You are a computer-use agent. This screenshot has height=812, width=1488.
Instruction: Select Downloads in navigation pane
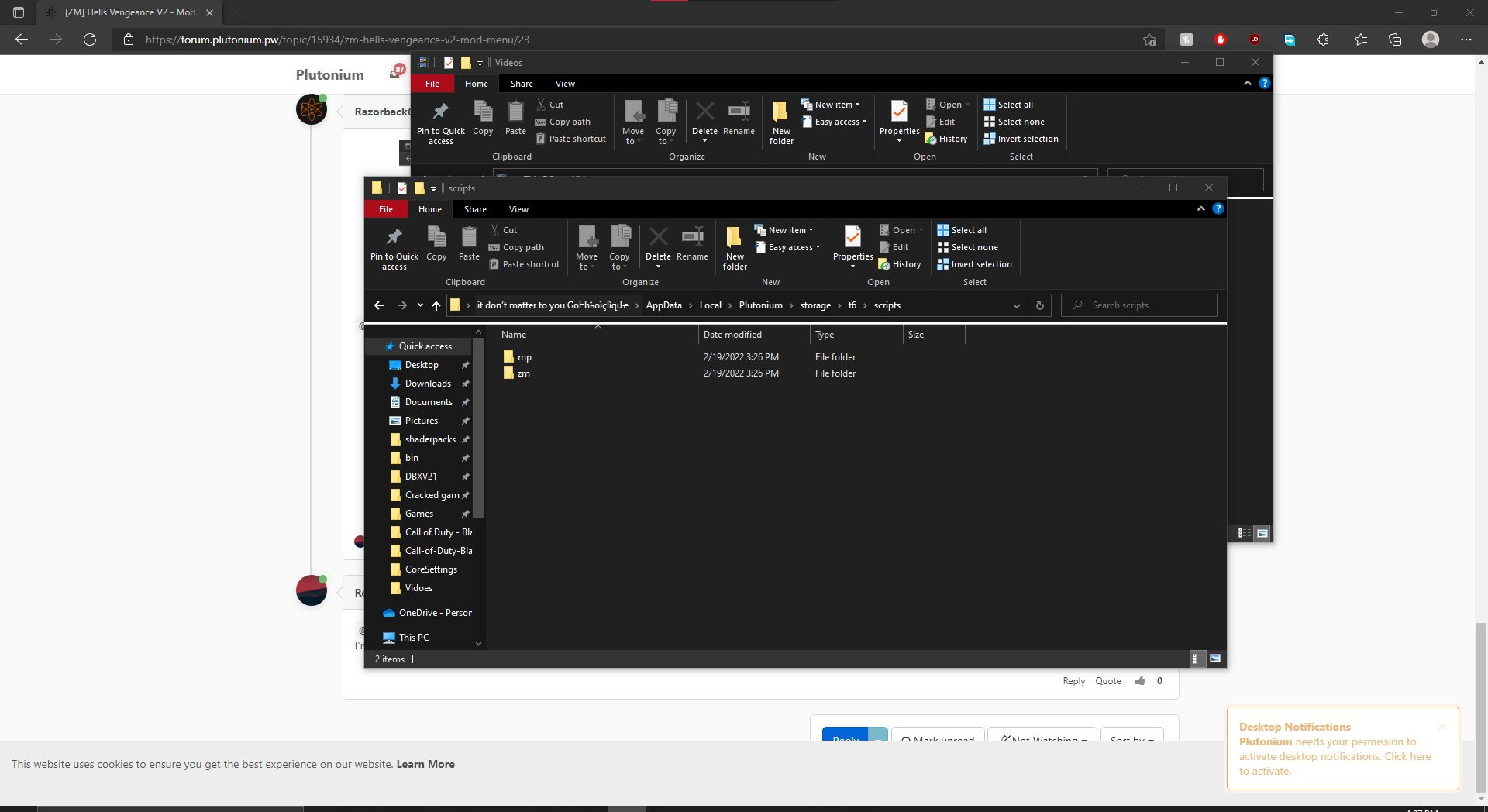(x=427, y=384)
